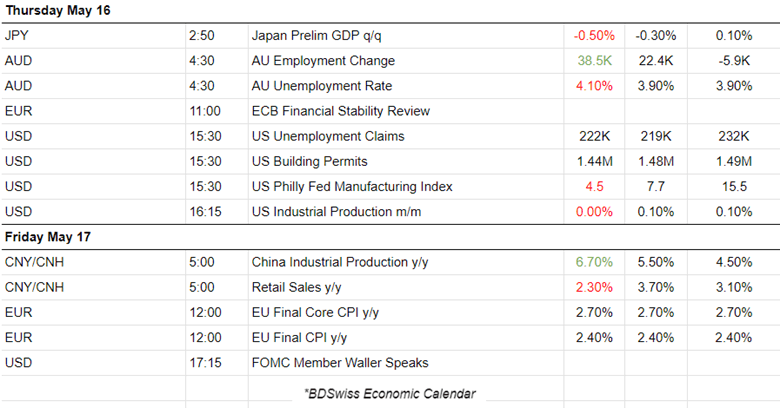Select AU Employment Change event
This screenshot has height=408, width=780.
point(323,61)
